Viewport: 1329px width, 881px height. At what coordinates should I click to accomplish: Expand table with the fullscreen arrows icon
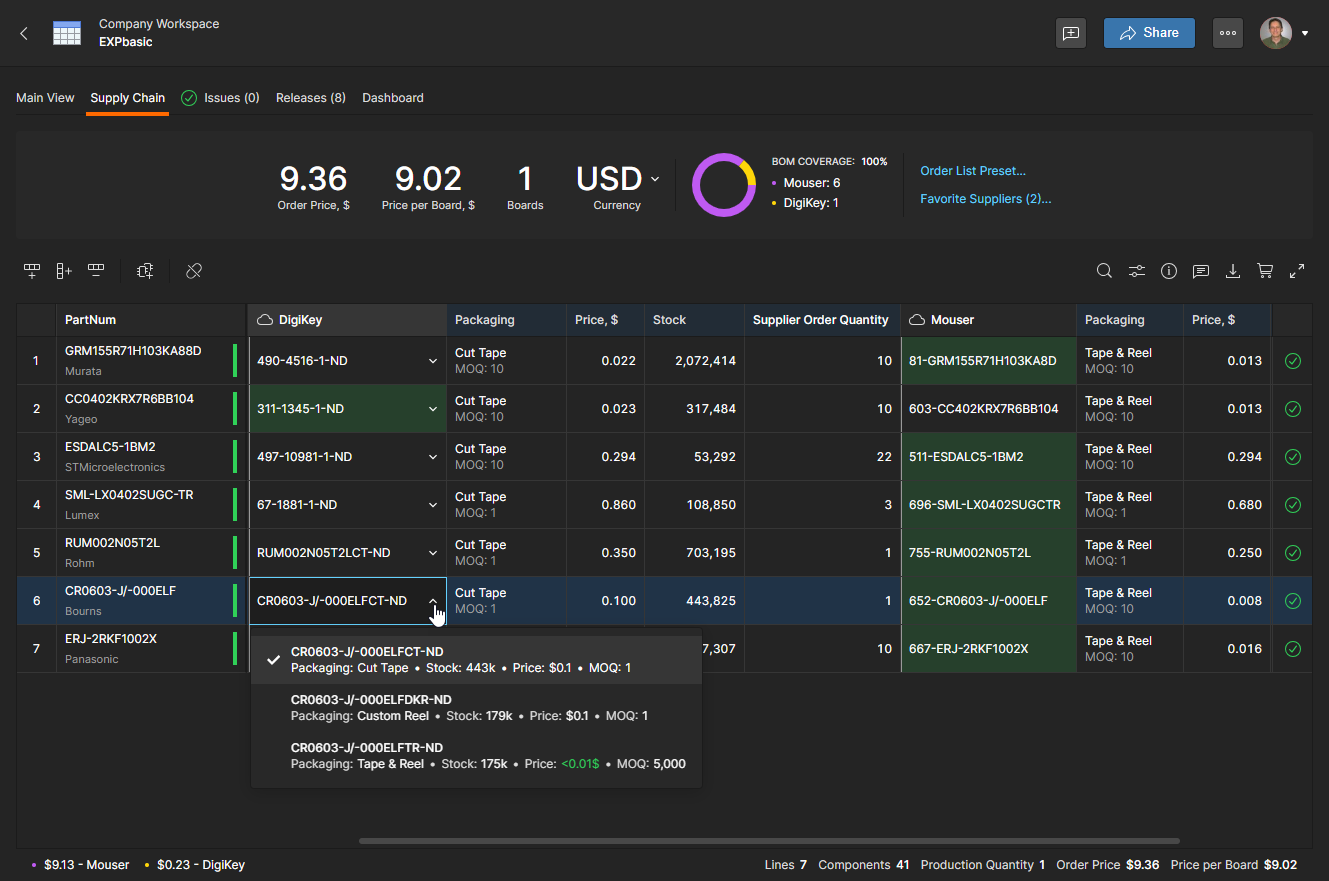(1297, 271)
